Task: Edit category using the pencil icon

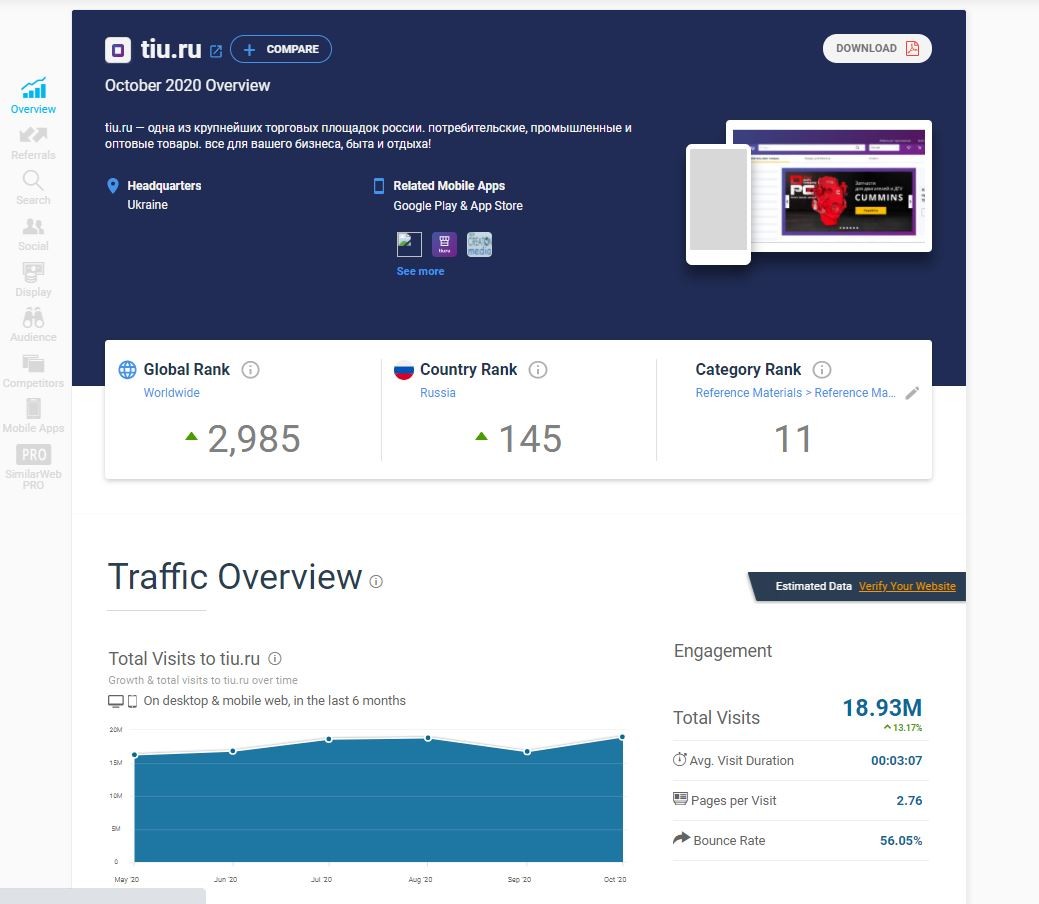Action: click(912, 393)
